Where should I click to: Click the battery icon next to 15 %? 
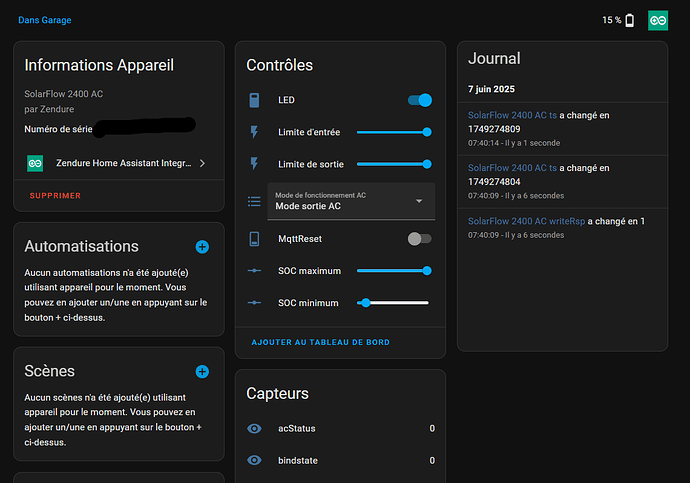click(x=630, y=20)
